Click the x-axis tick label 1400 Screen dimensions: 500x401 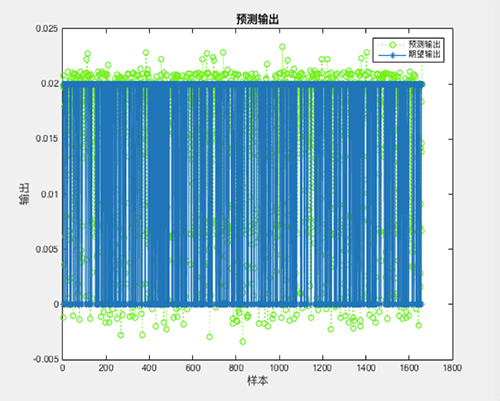point(366,368)
